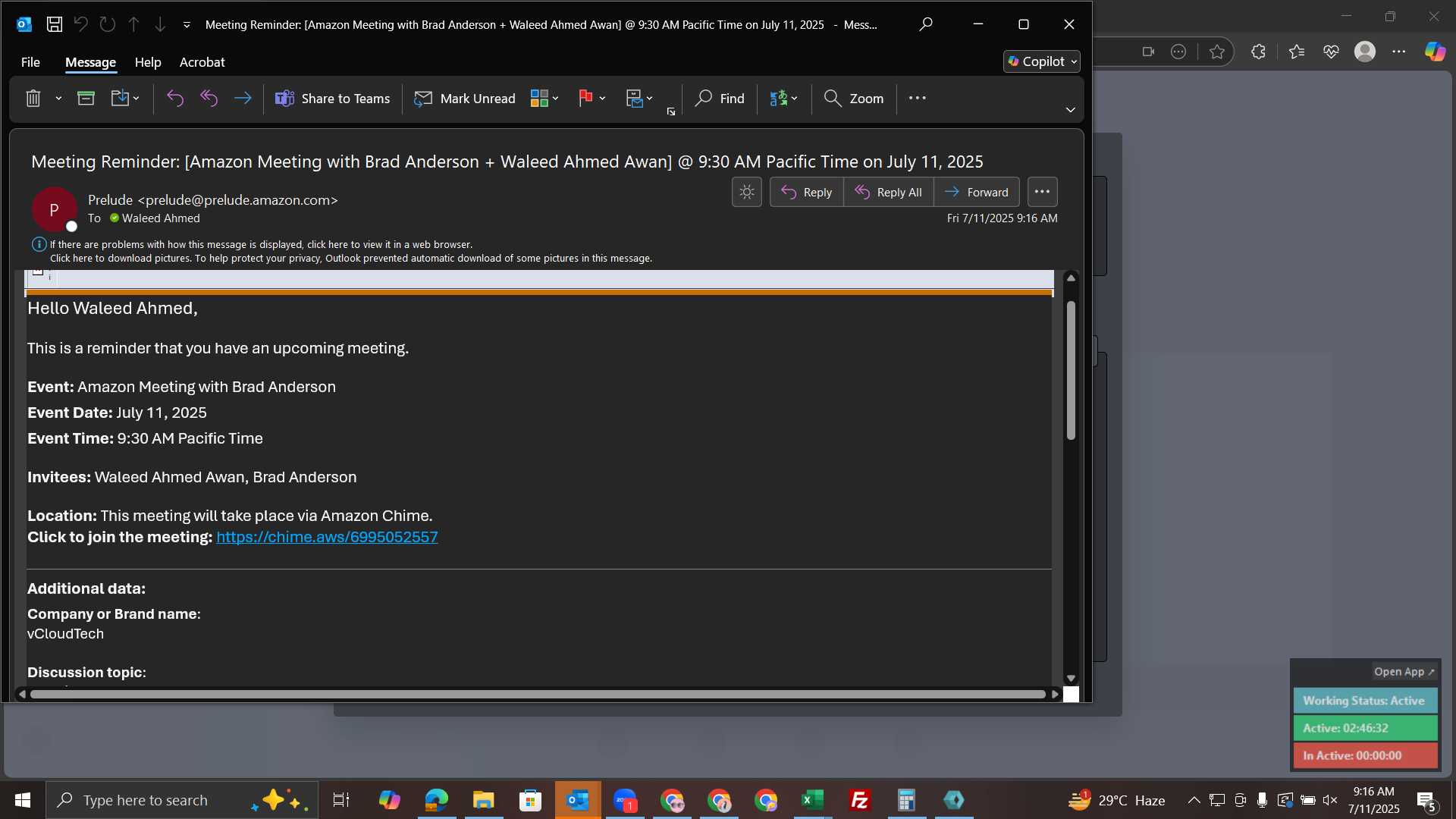The width and height of the screenshot is (1456, 819).
Task: Open Excel from the taskbar
Action: 813,800
